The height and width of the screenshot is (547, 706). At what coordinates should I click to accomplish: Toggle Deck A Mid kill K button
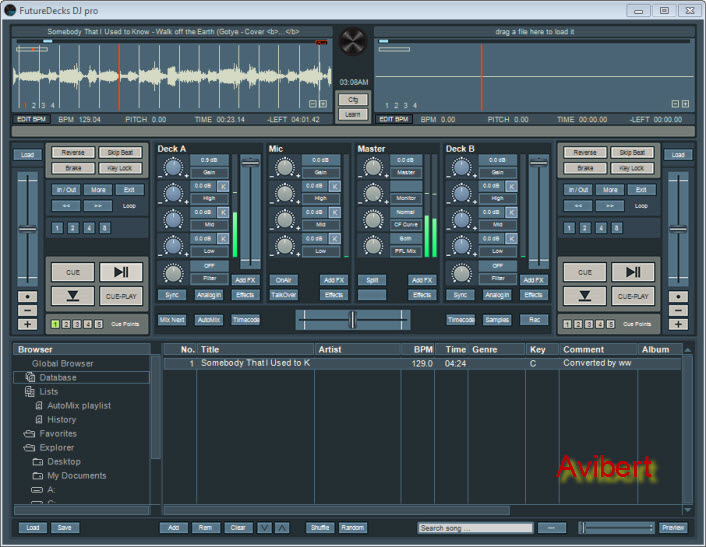[x=223, y=212]
